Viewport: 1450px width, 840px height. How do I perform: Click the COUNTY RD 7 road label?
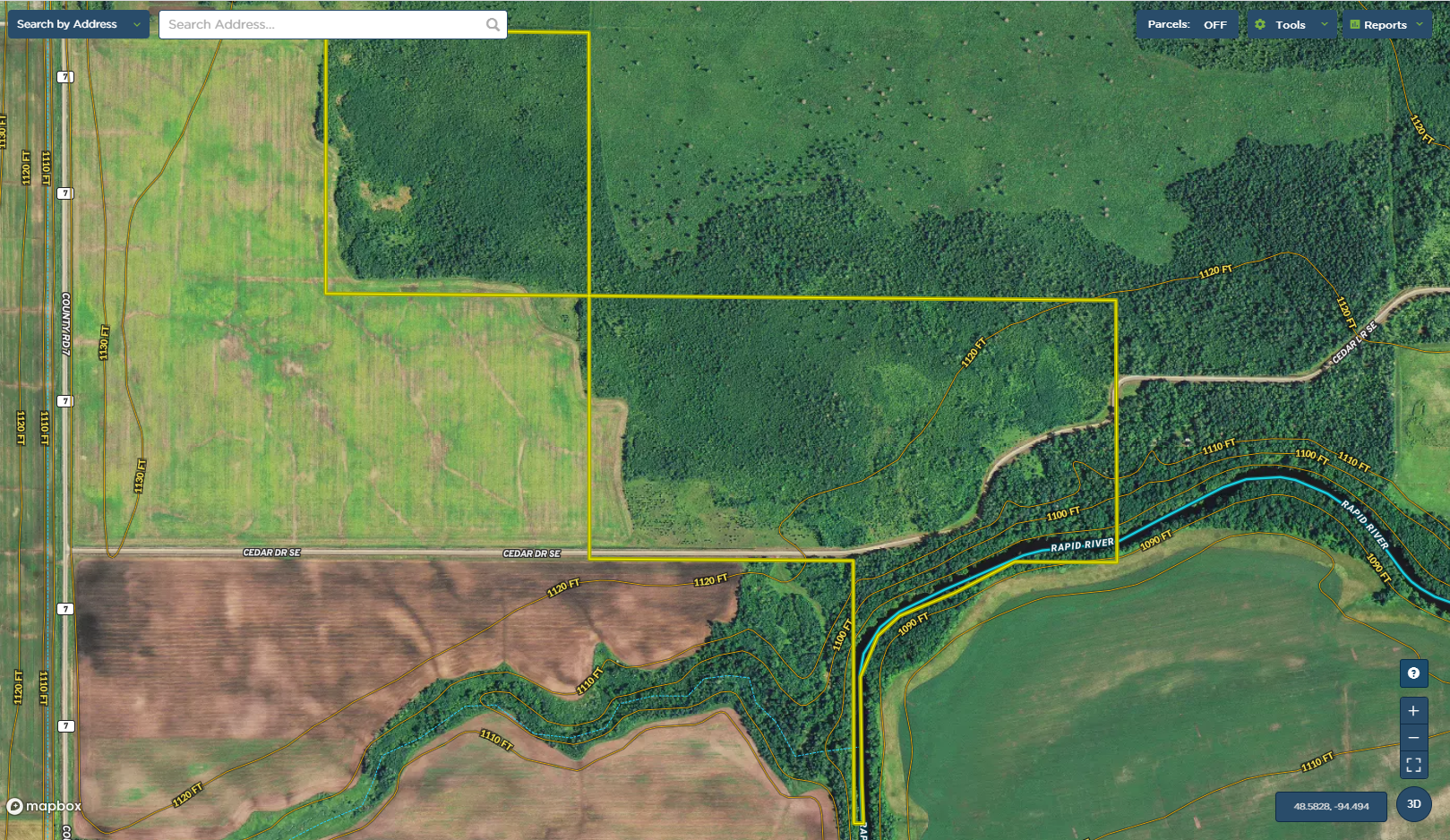[x=65, y=323]
